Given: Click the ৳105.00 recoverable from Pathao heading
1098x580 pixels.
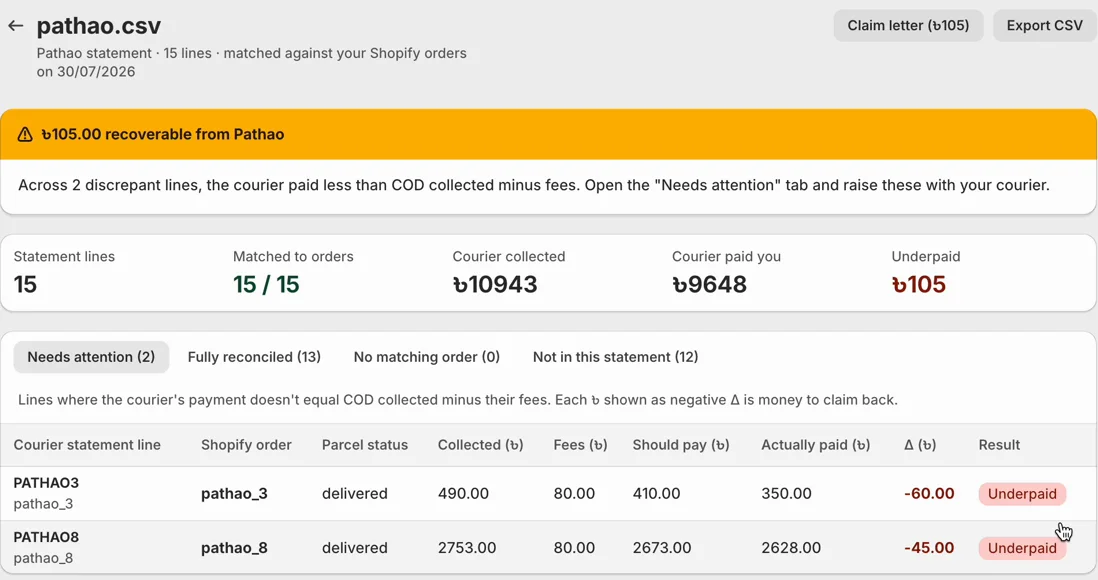Looking at the screenshot, I should [162, 134].
